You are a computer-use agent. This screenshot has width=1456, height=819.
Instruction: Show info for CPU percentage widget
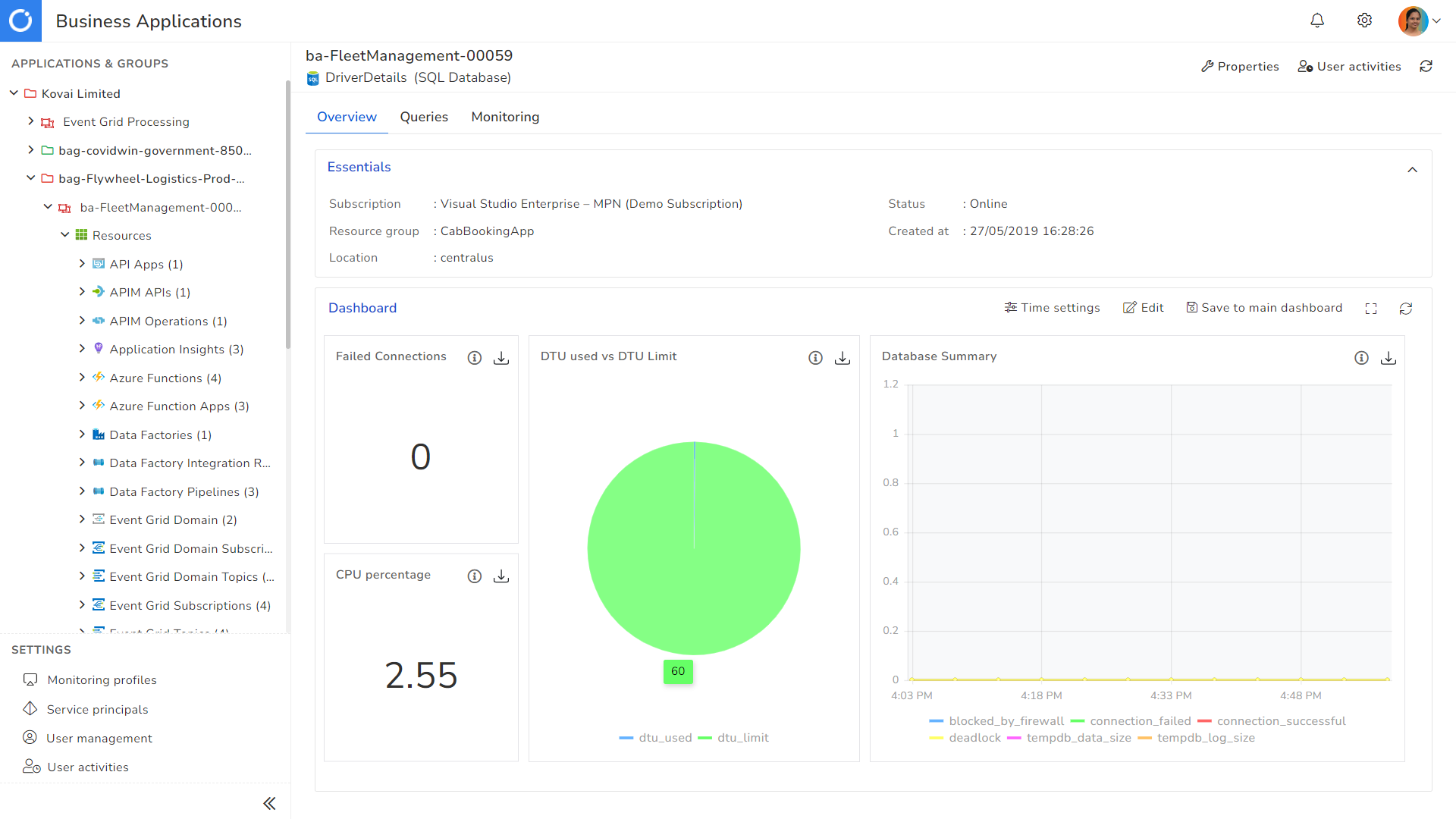[x=475, y=576]
